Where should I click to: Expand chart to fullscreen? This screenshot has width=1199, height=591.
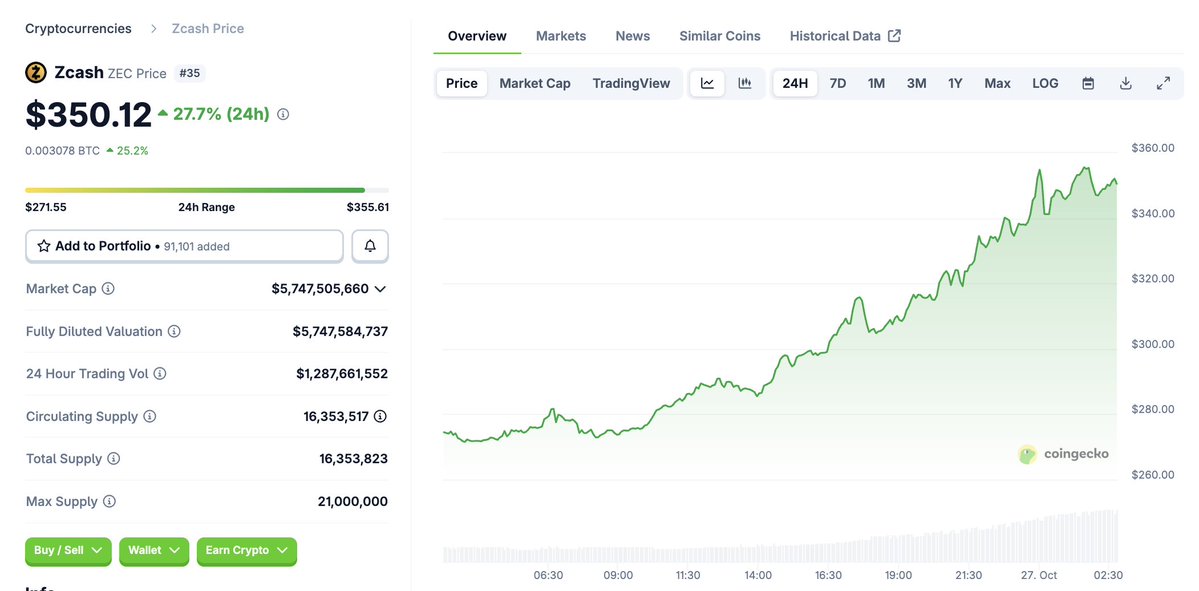click(1163, 83)
